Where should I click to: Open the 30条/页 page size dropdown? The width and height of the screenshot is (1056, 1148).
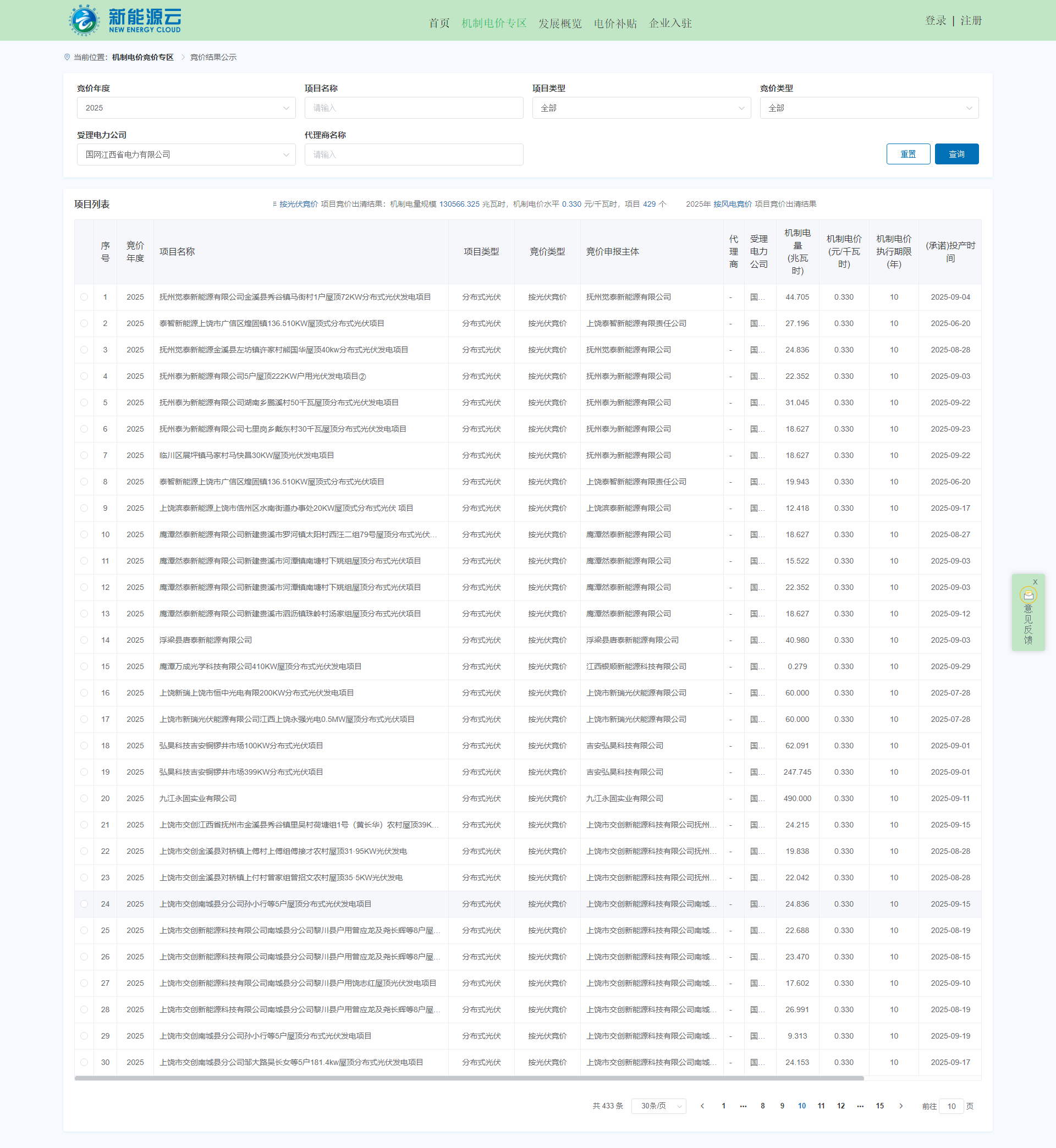[658, 1106]
